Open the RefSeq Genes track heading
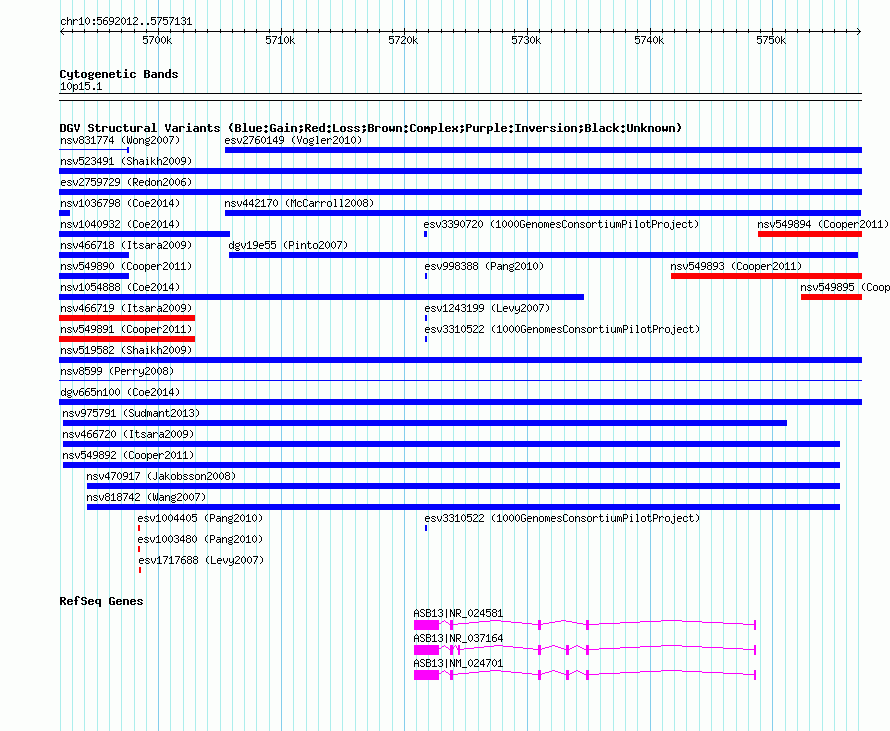The height and width of the screenshot is (731, 890). point(101,601)
